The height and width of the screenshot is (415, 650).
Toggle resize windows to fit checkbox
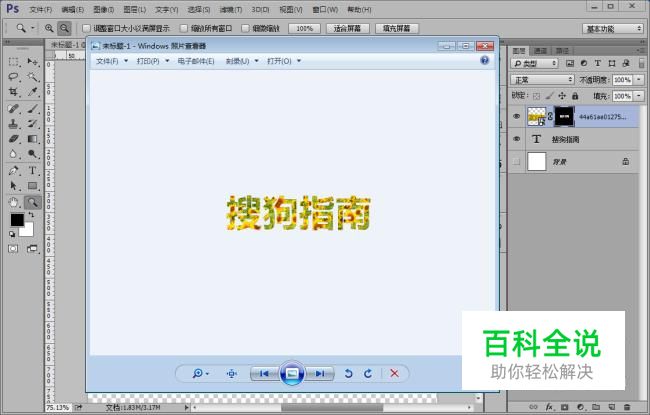coord(86,28)
